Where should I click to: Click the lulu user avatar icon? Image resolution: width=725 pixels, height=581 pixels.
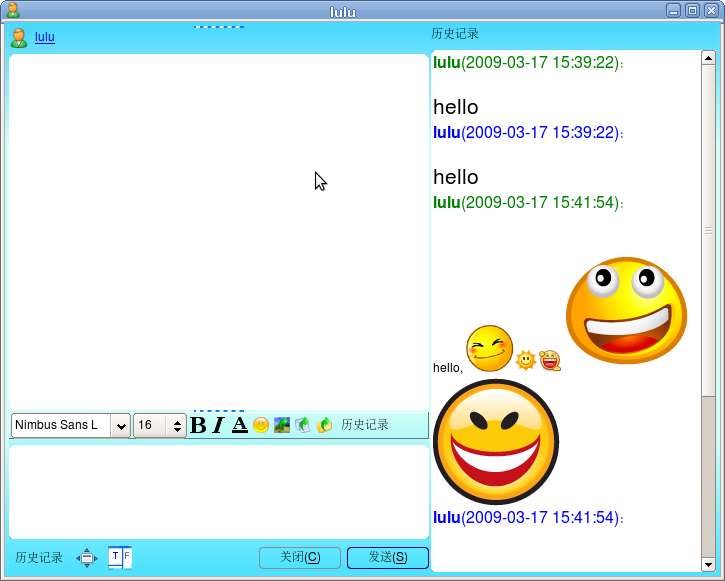tap(19, 38)
